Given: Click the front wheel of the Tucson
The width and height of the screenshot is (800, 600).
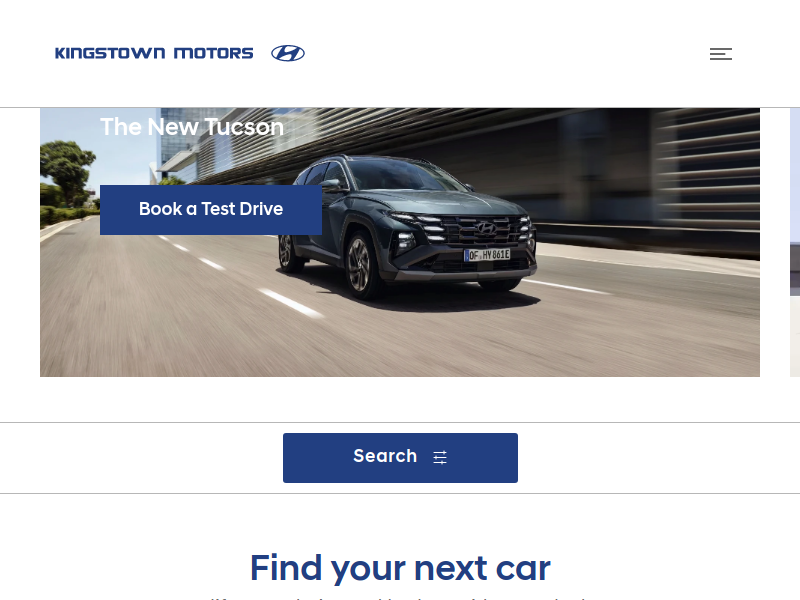Looking at the screenshot, I should pyautogui.click(x=361, y=265).
